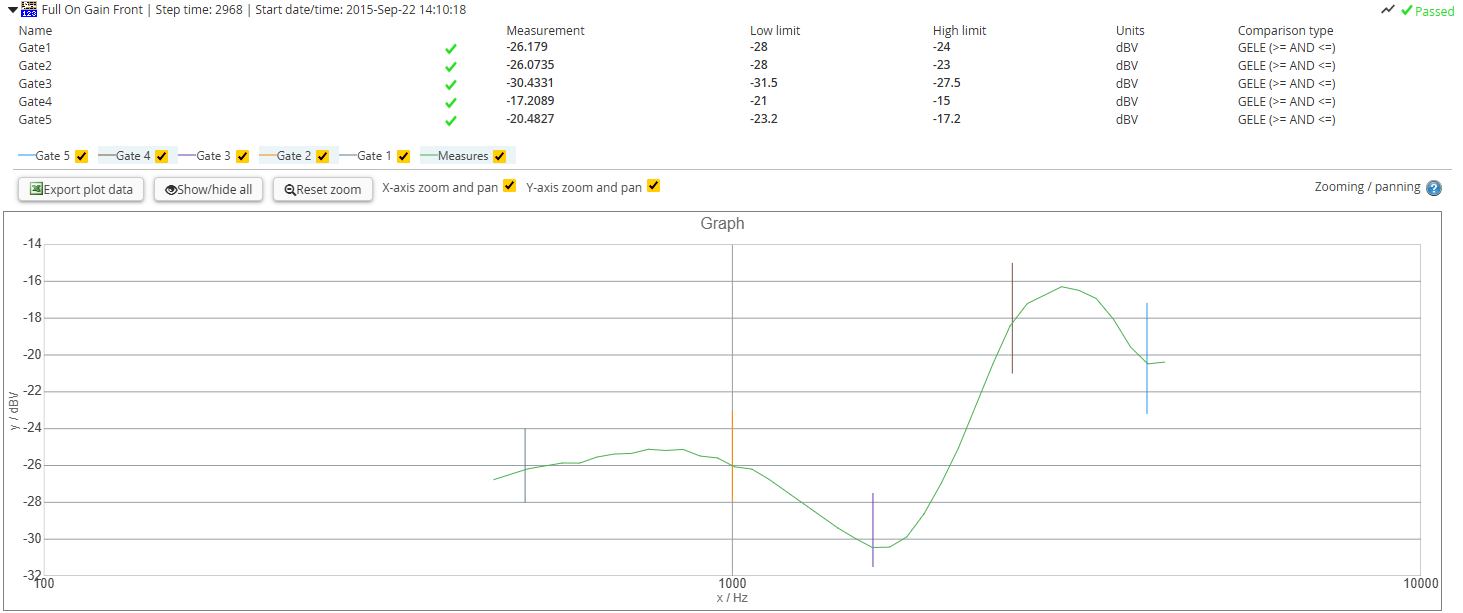Click the Gate4 low limit -21
Image resolution: width=1463 pixels, height=613 pixels.
click(x=759, y=101)
